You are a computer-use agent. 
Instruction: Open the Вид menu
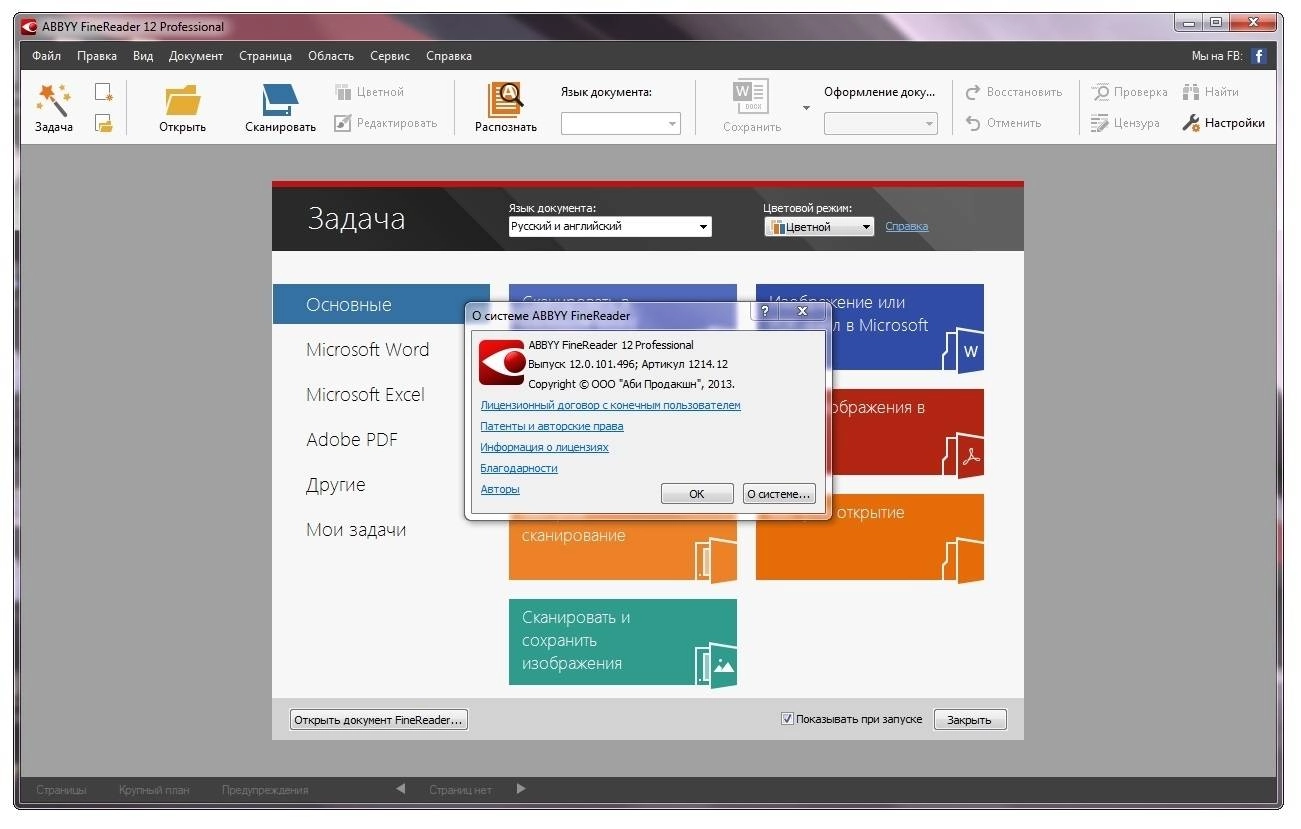[x=143, y=56]
